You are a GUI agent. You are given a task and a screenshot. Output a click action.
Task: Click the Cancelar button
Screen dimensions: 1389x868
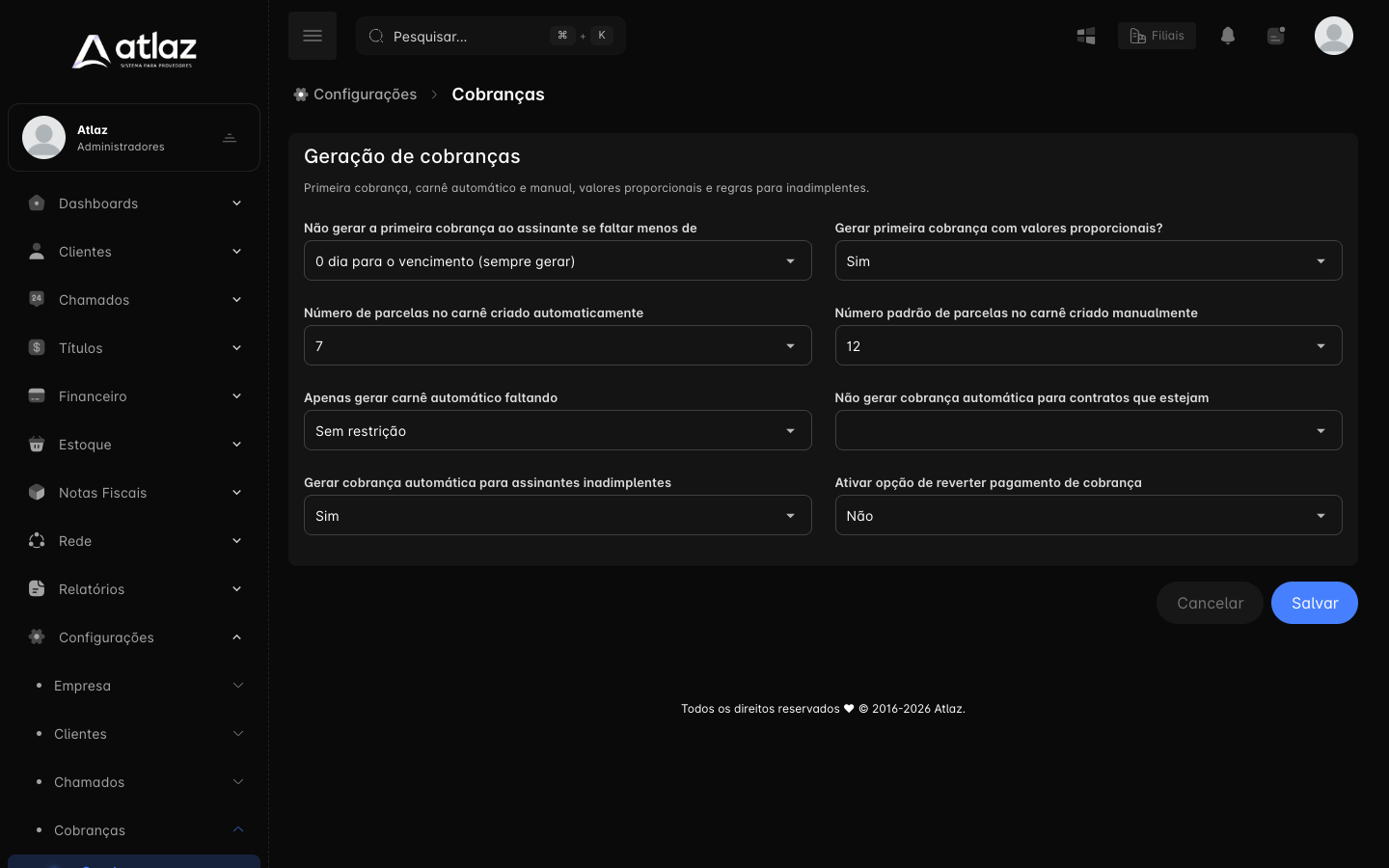(x=1210, y=603)
